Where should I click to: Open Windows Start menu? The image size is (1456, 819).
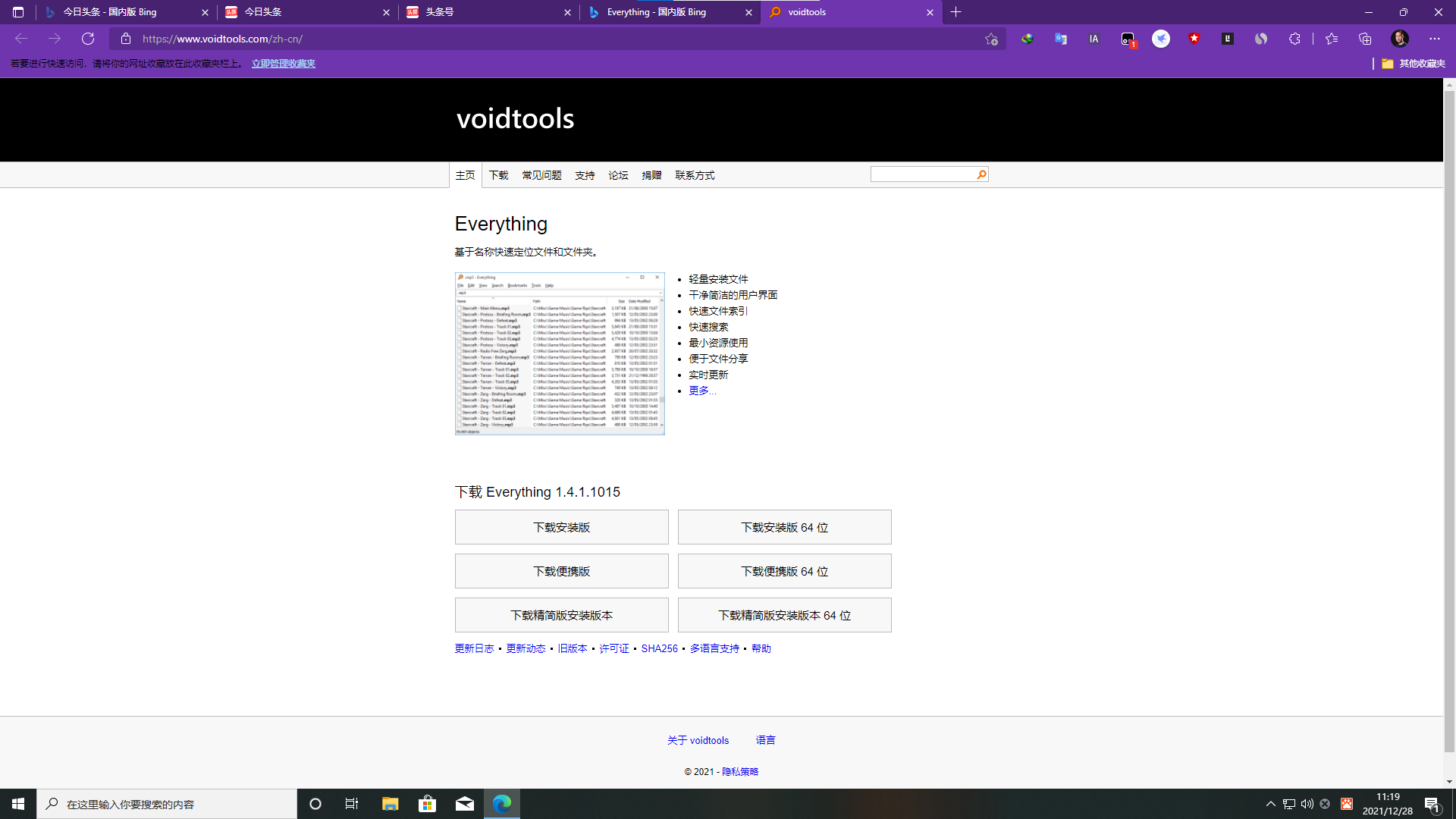pos(18,804)
